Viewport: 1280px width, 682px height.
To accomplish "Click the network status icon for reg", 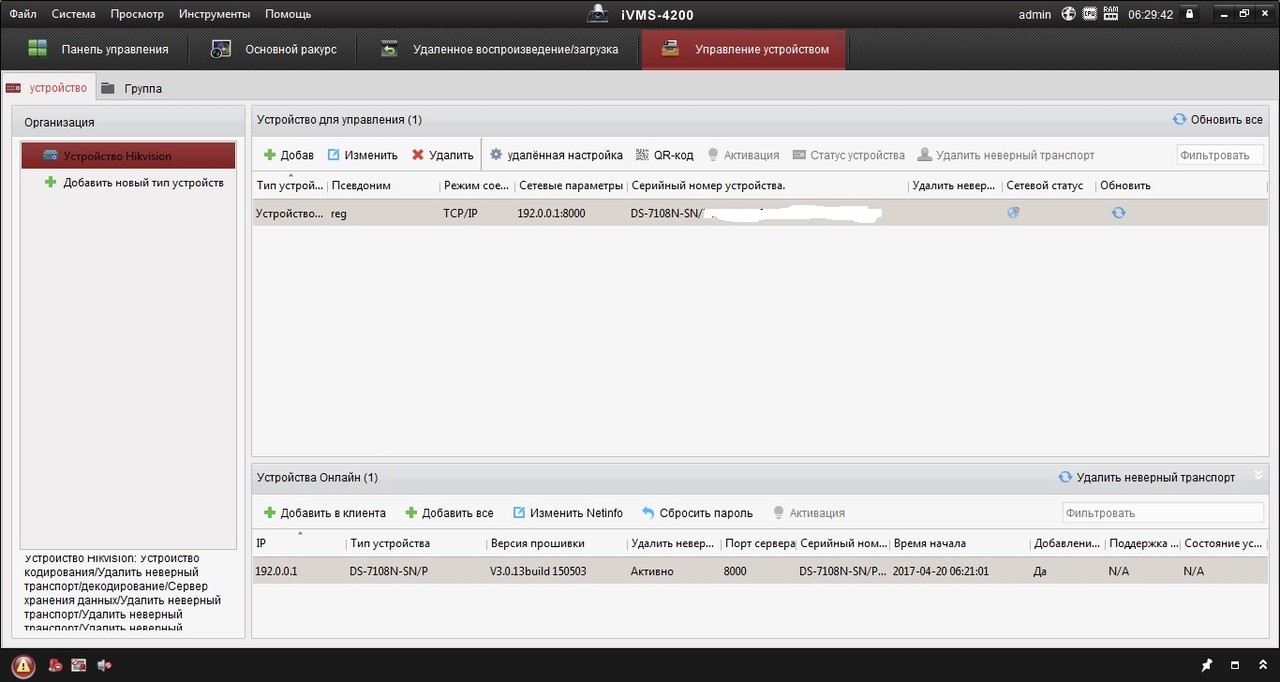I will pyautogui.click(x=1013, y=212).
